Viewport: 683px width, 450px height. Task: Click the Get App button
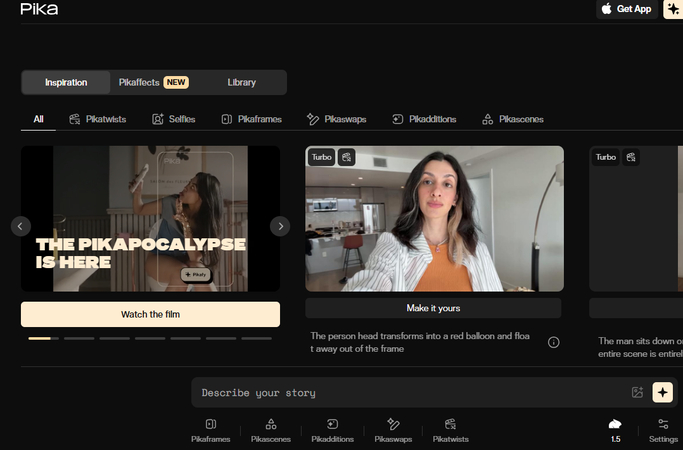coord(626,9)
